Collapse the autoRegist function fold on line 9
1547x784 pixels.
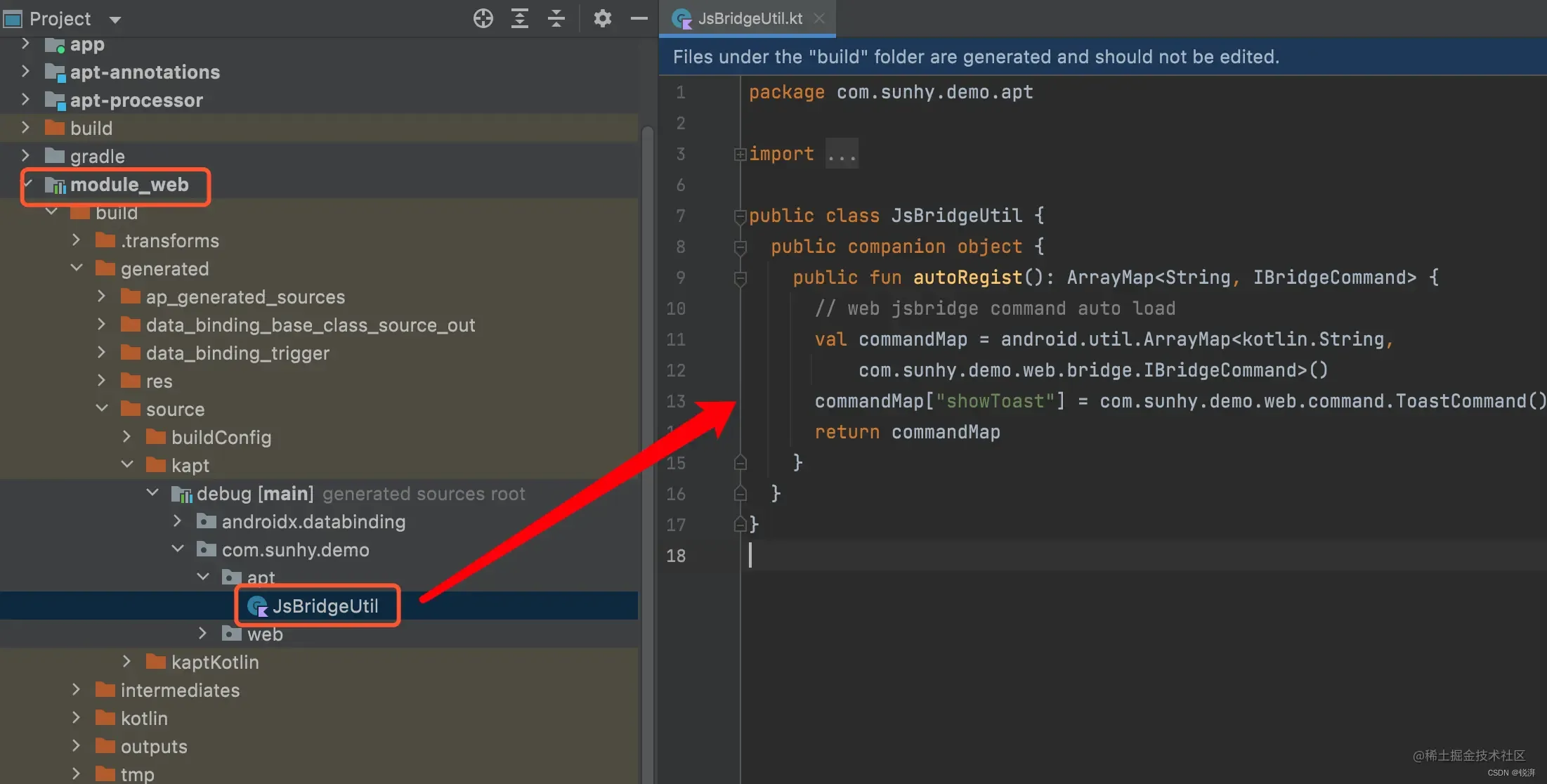740,277
